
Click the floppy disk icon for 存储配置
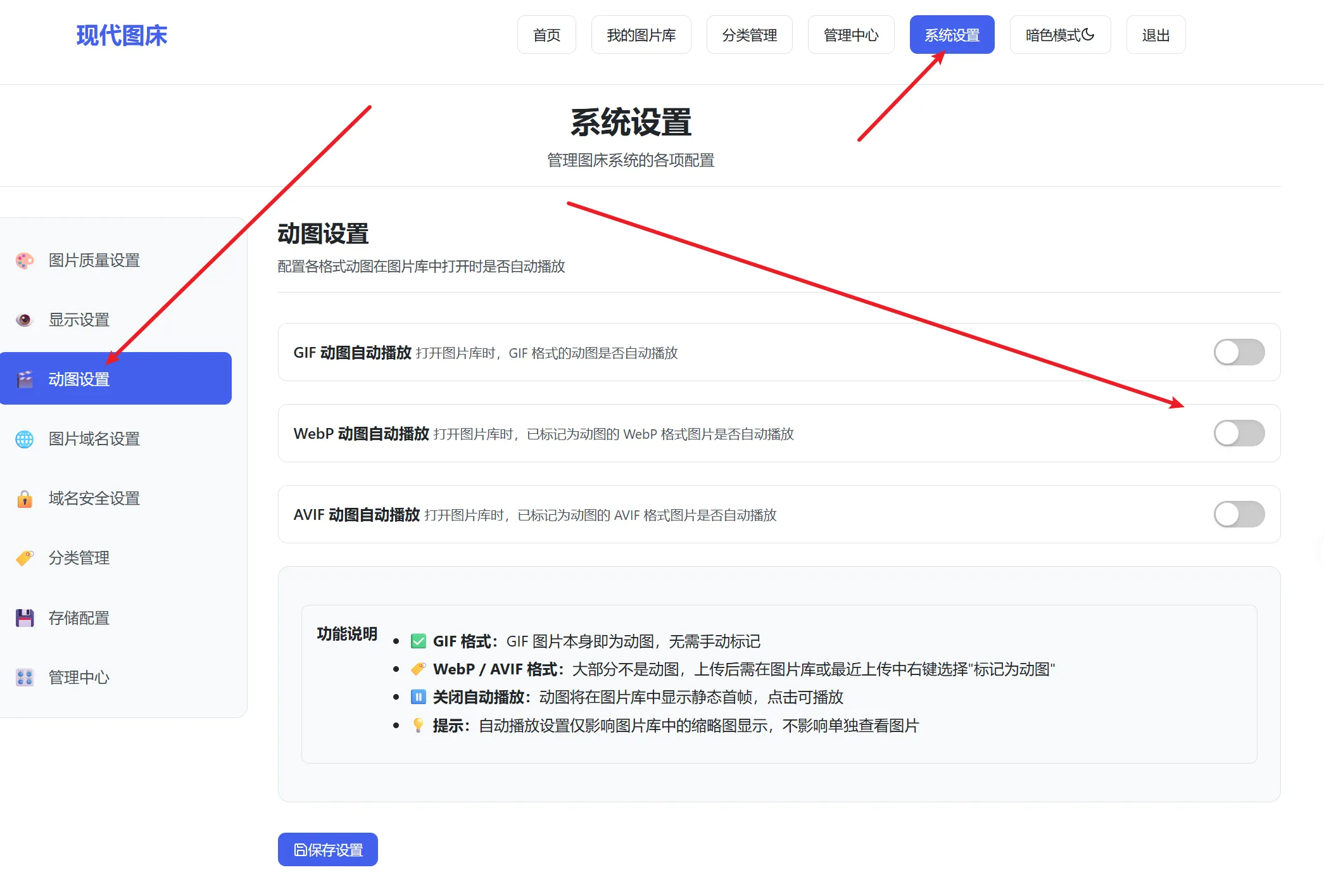click(25, 618)
